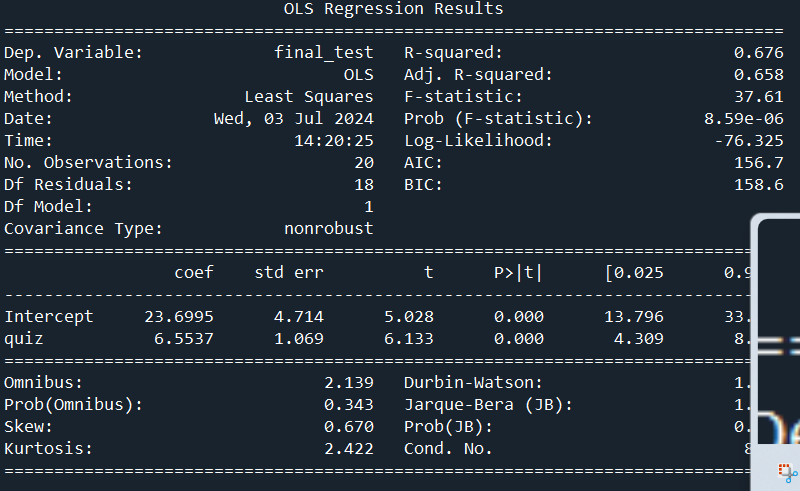The image size is (800, 491).
Task: Click the Intercept coefficient 23.6995
Action: click(x=179, y=316)
